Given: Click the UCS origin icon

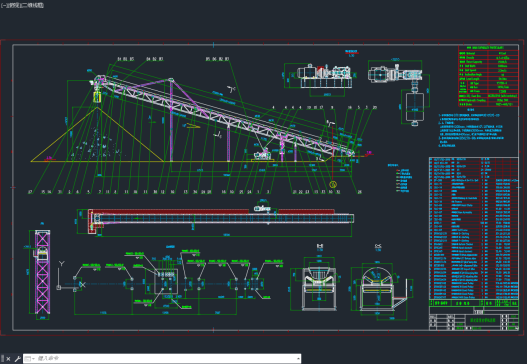Looking at the screenshot, I should click(x=59, y=287).
